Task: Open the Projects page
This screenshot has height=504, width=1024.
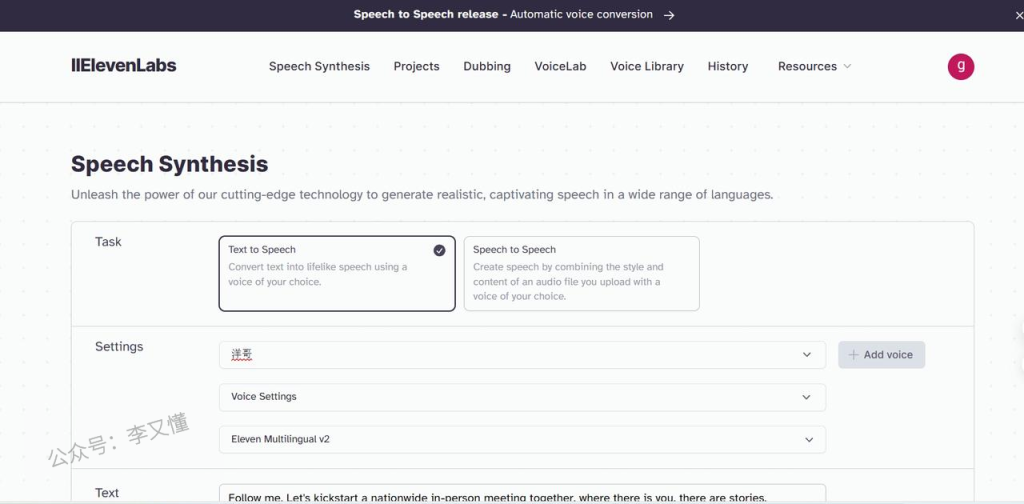Action: (416, 66)
